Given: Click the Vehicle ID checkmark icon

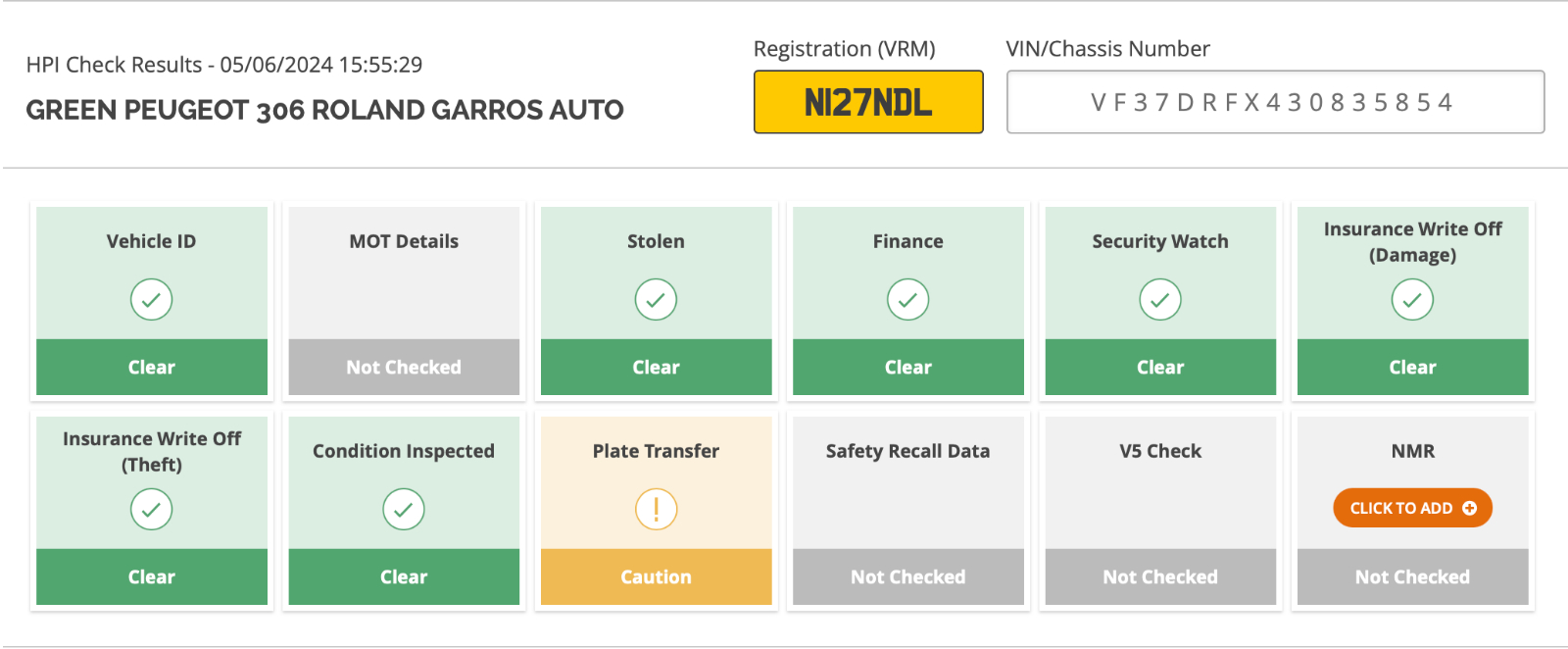Looking at the screenshot, I should (x=152, y=299).
